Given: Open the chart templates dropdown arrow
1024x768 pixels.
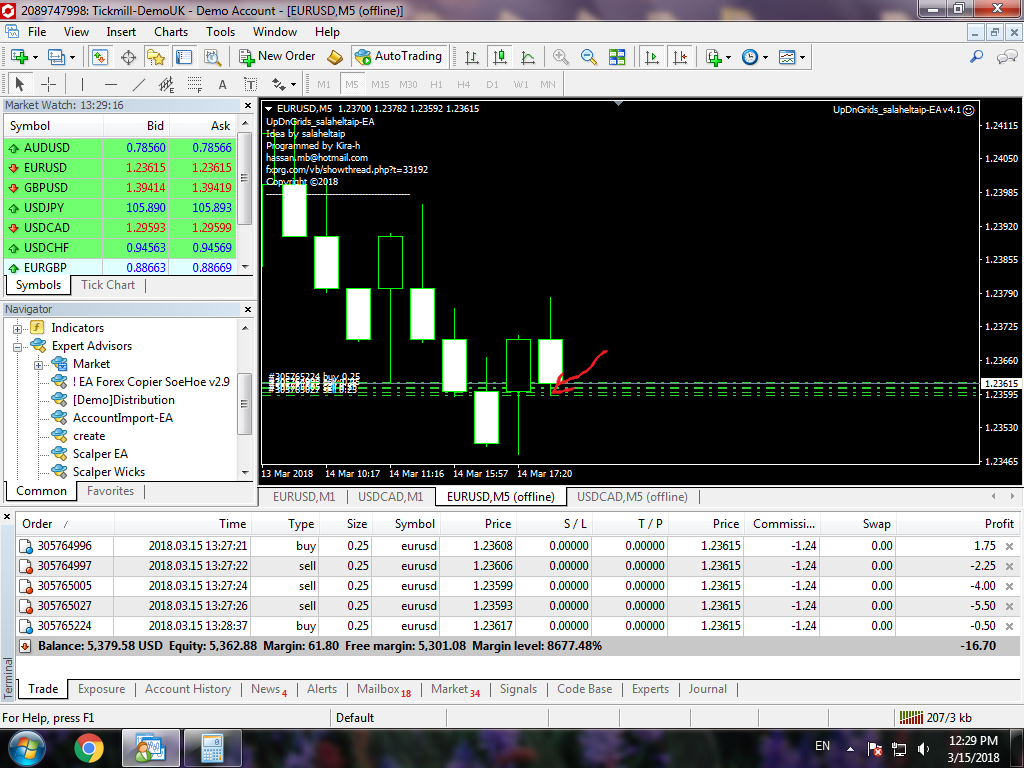Looking at the screenshot, I should (803, 57).
